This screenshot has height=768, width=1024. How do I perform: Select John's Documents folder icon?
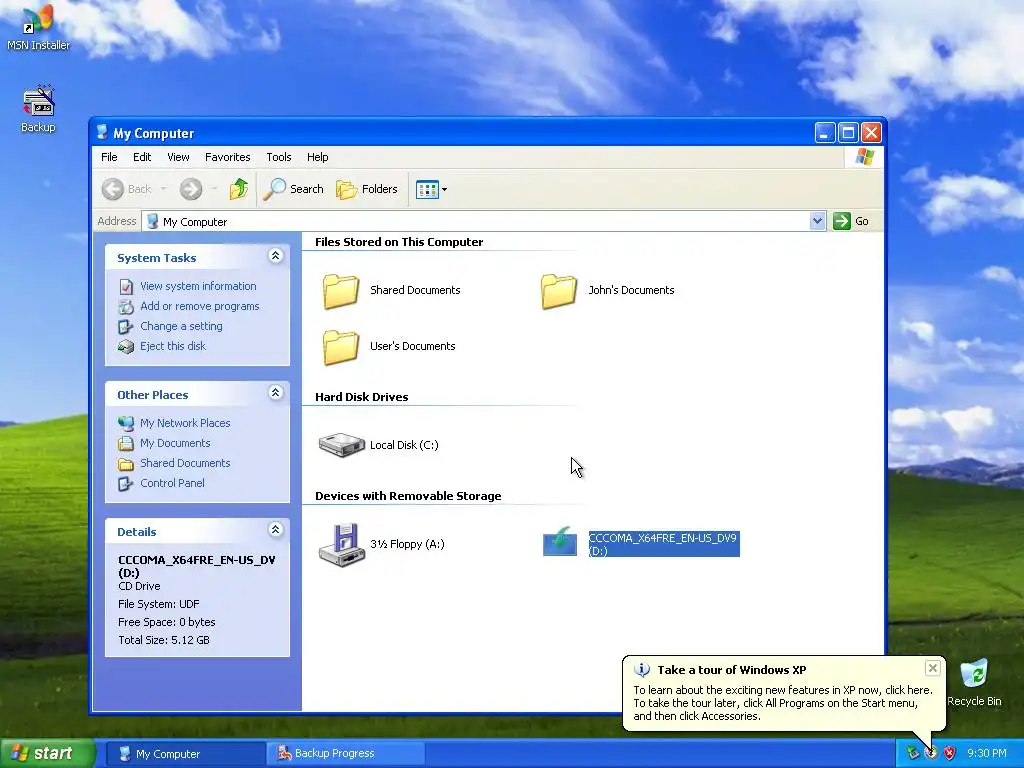pyautogui.click(x=559, y=291)
